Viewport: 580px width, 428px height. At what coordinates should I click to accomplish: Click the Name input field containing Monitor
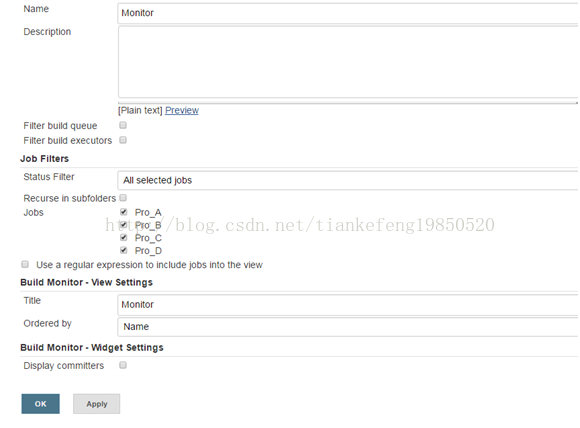point(348,13)
